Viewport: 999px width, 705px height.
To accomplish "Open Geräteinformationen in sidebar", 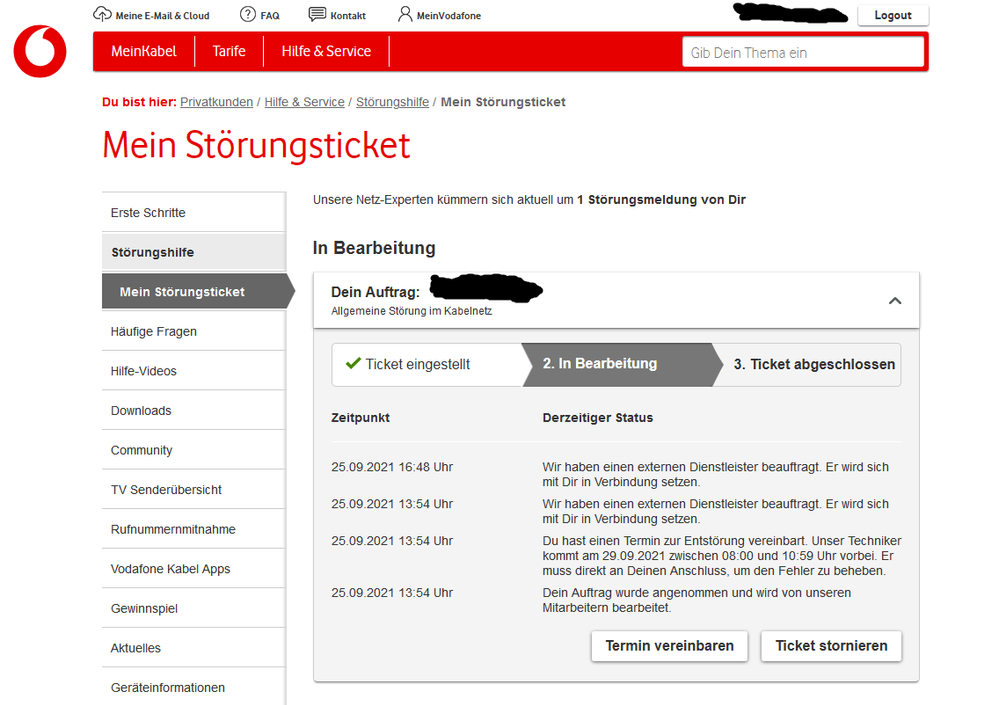I will pos(193,687).
